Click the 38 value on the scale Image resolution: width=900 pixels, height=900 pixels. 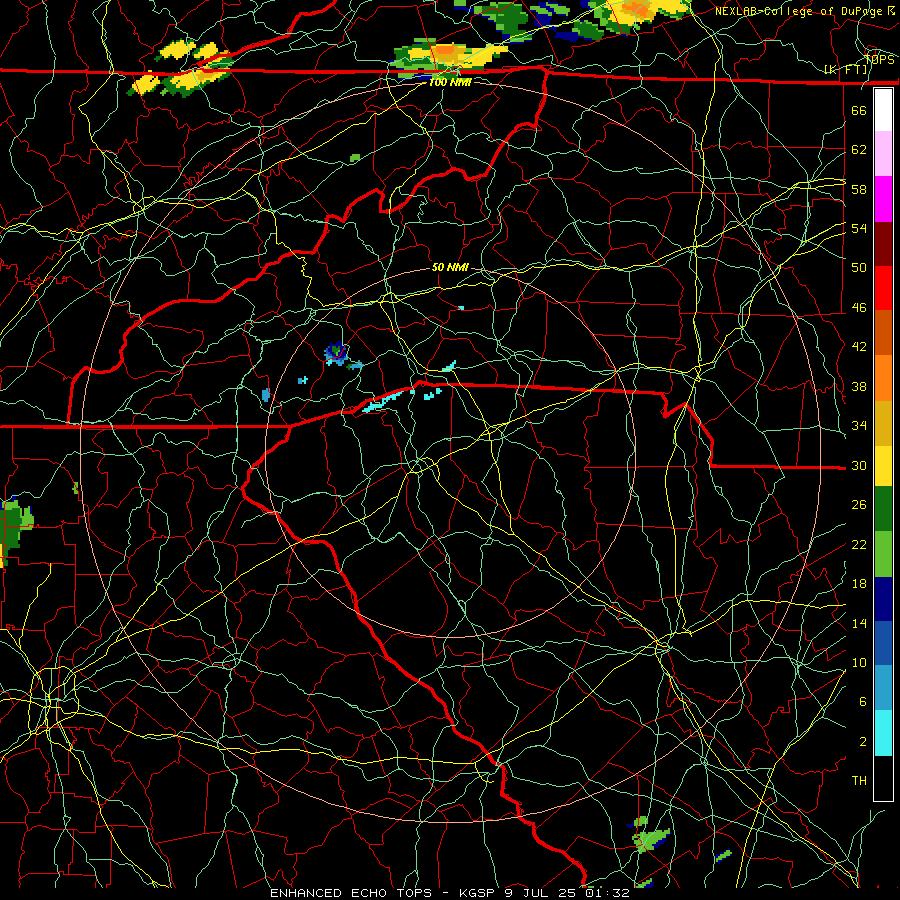pos(859,387)
